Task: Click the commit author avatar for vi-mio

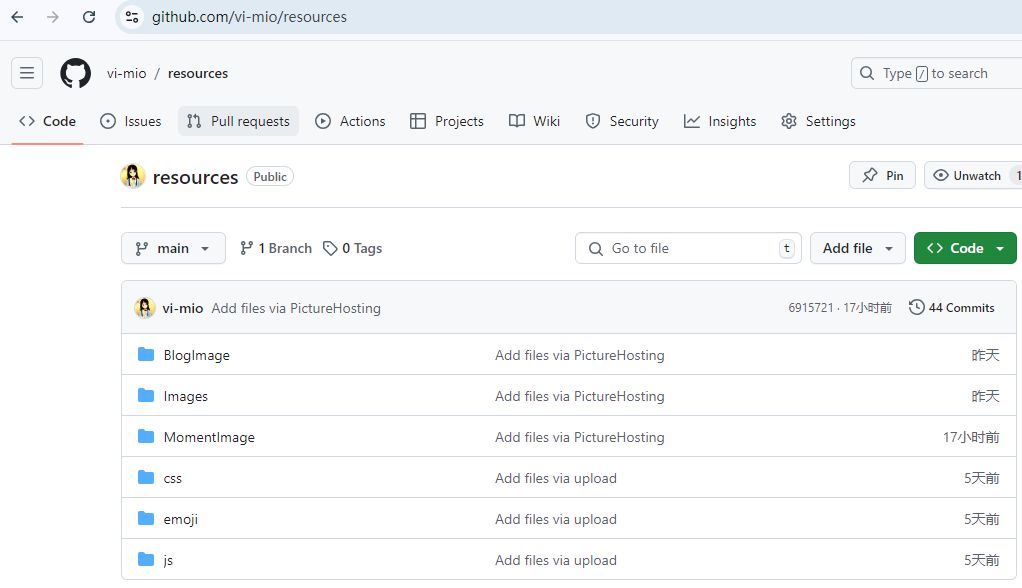Action: 145,308
